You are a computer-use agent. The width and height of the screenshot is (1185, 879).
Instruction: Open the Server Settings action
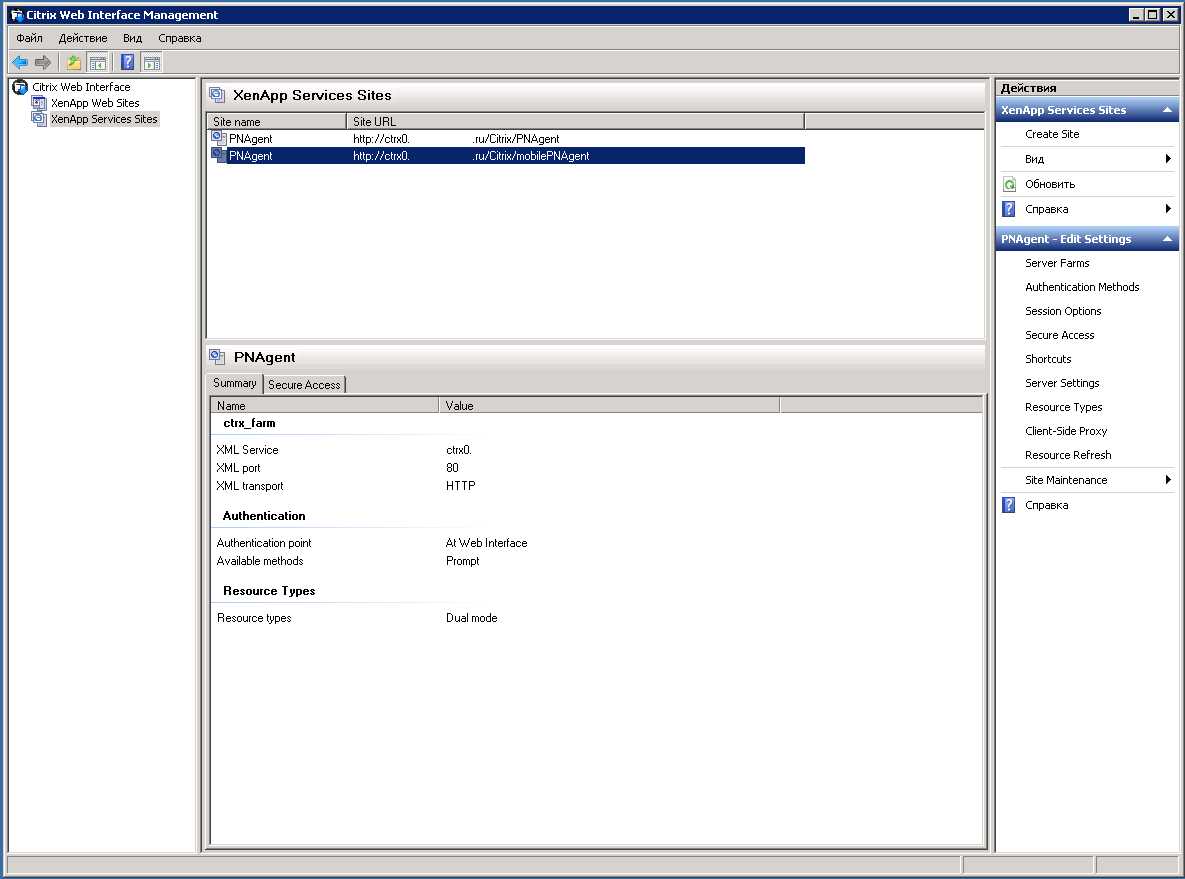[1062, 383]
